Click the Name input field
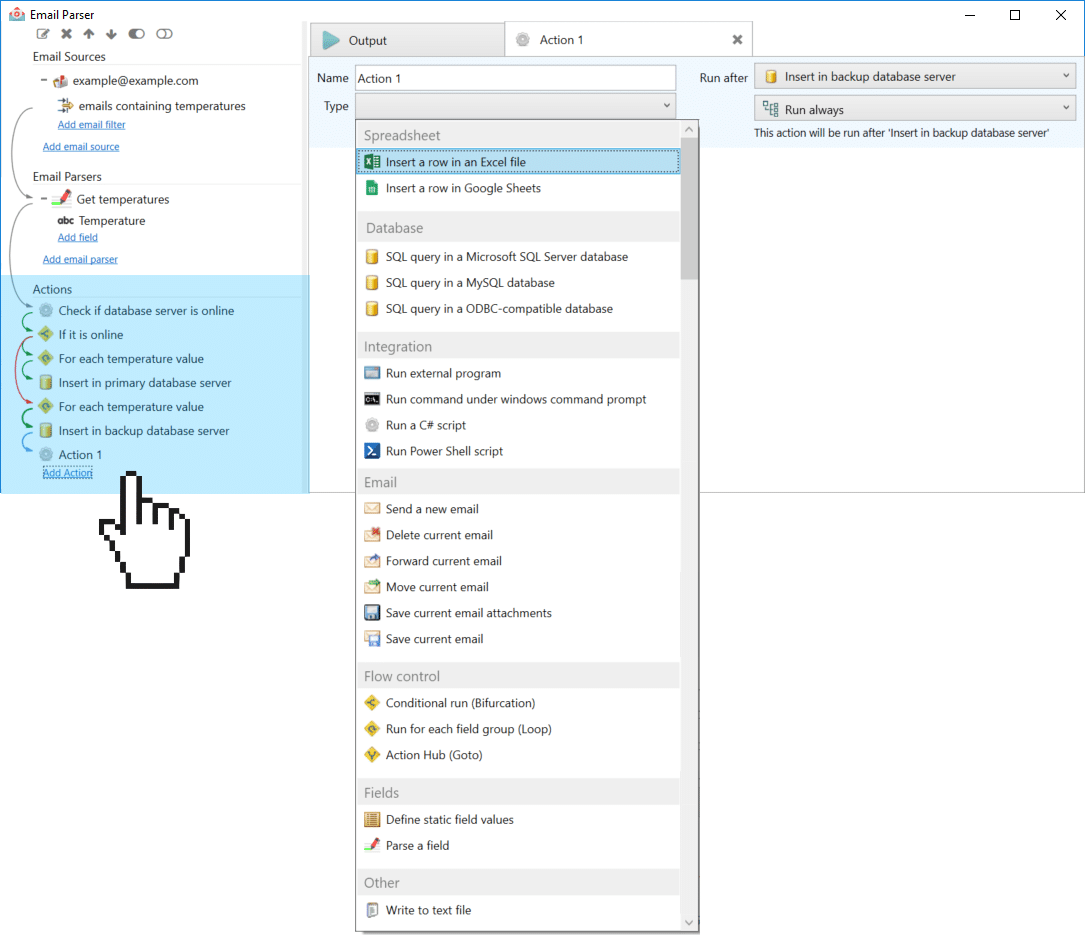Image resolution: width=1085 pixels, height=935 pixels. pos(516,78)
